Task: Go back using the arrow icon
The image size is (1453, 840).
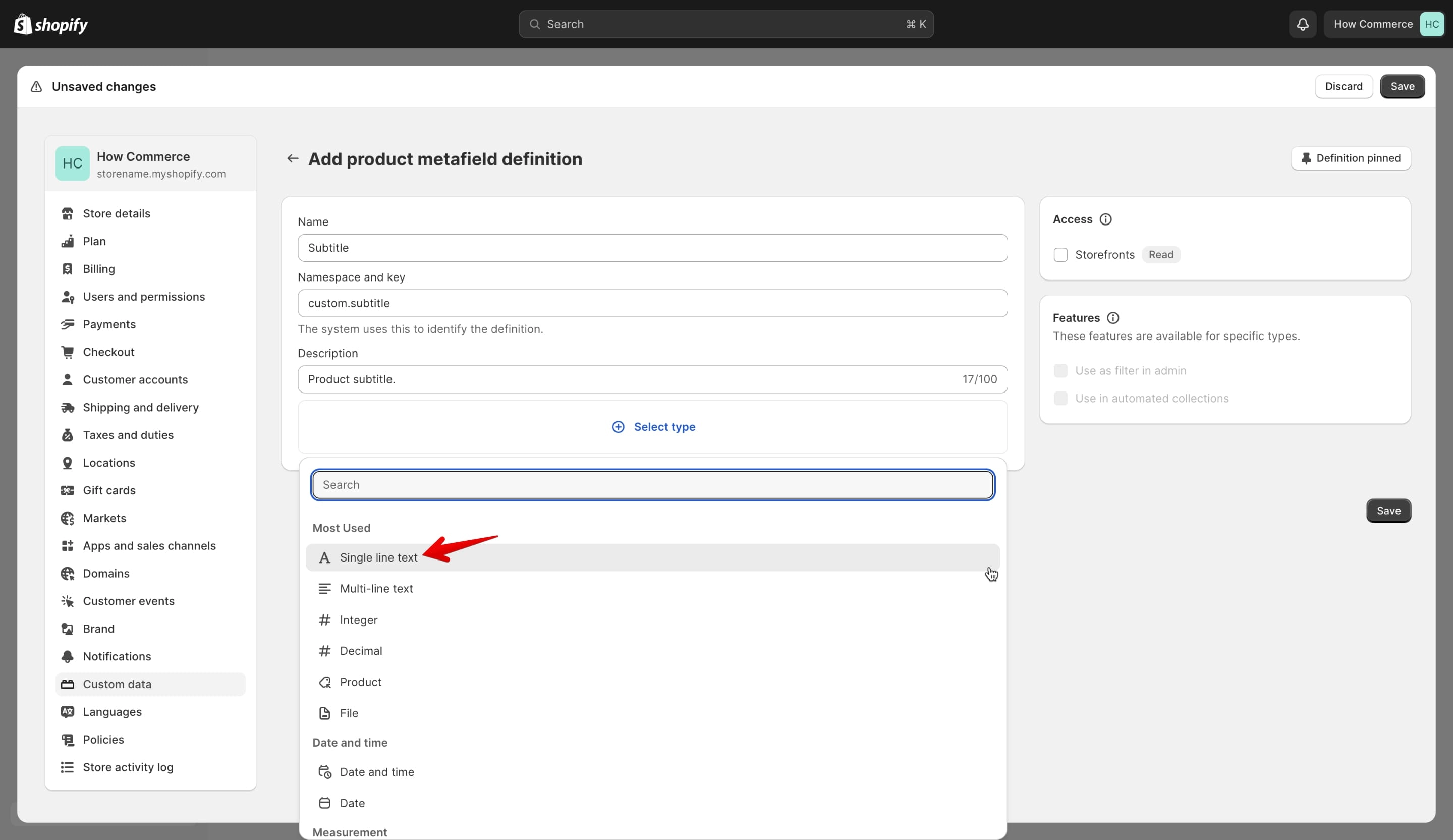Action: [292, 158]
